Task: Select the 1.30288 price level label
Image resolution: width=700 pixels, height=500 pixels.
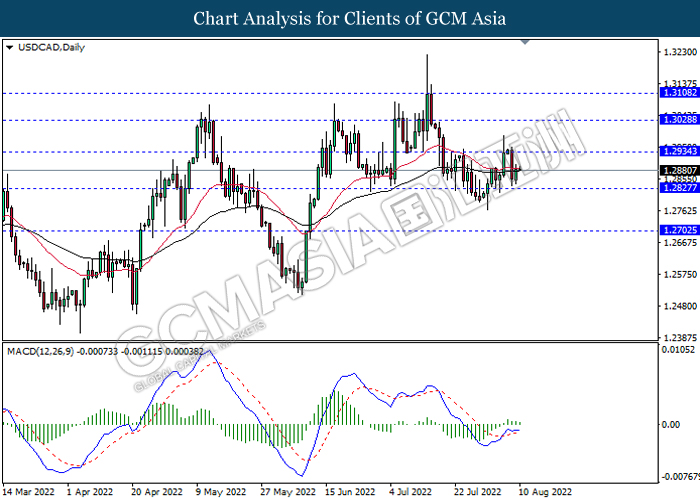Action: point(680,120)
